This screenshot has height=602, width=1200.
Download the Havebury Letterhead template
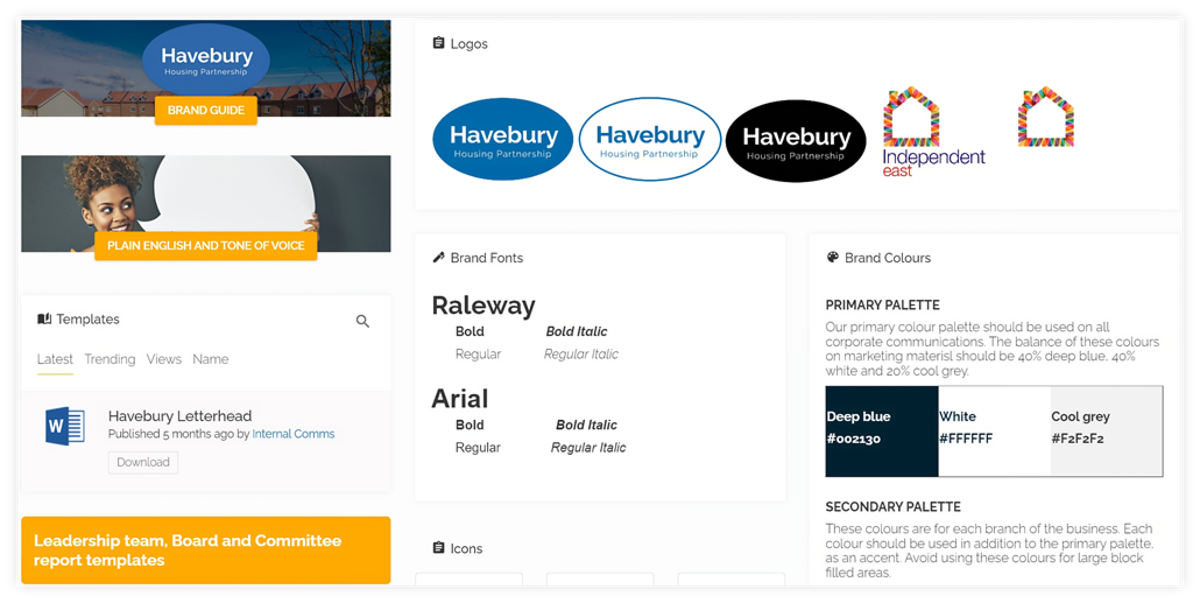(142, 462)
